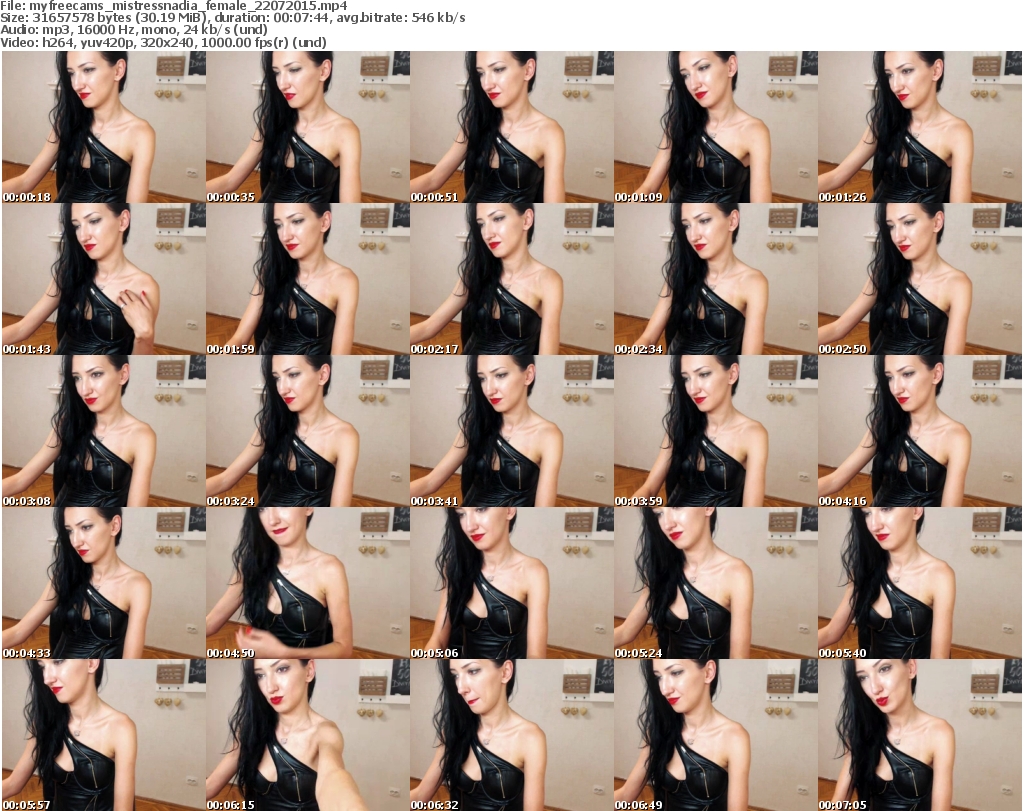
Task: Pick the preview frame at 00:05:06
Action: tap(511, 583)
